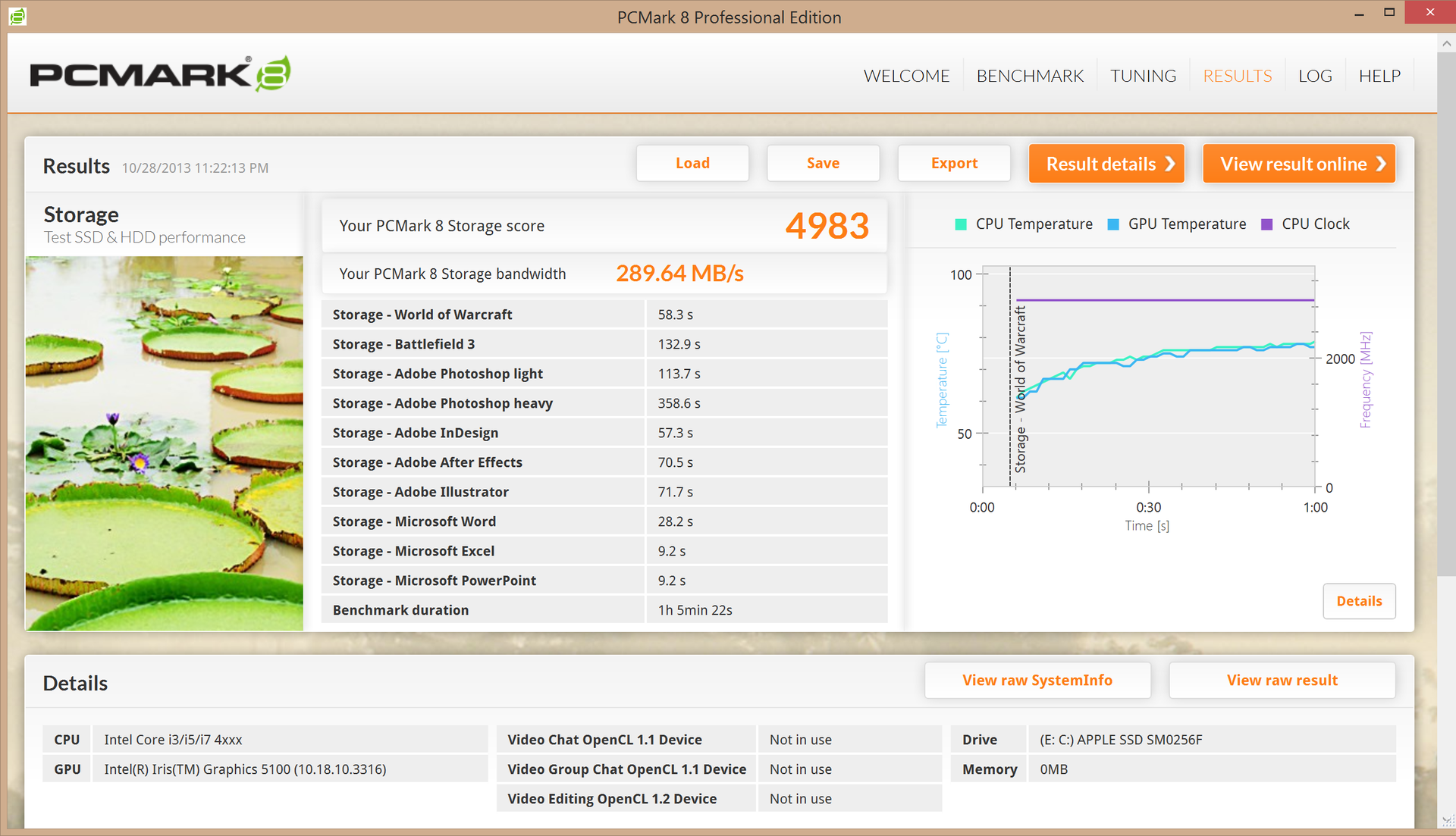Click the CPU Clock legend label

pos(1316,224)
